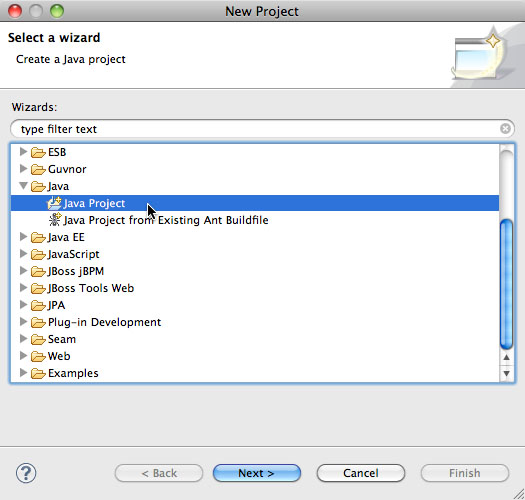525x500 pixels.
Task: Select the Examples folder icon
Action: (x=38, y=373)
